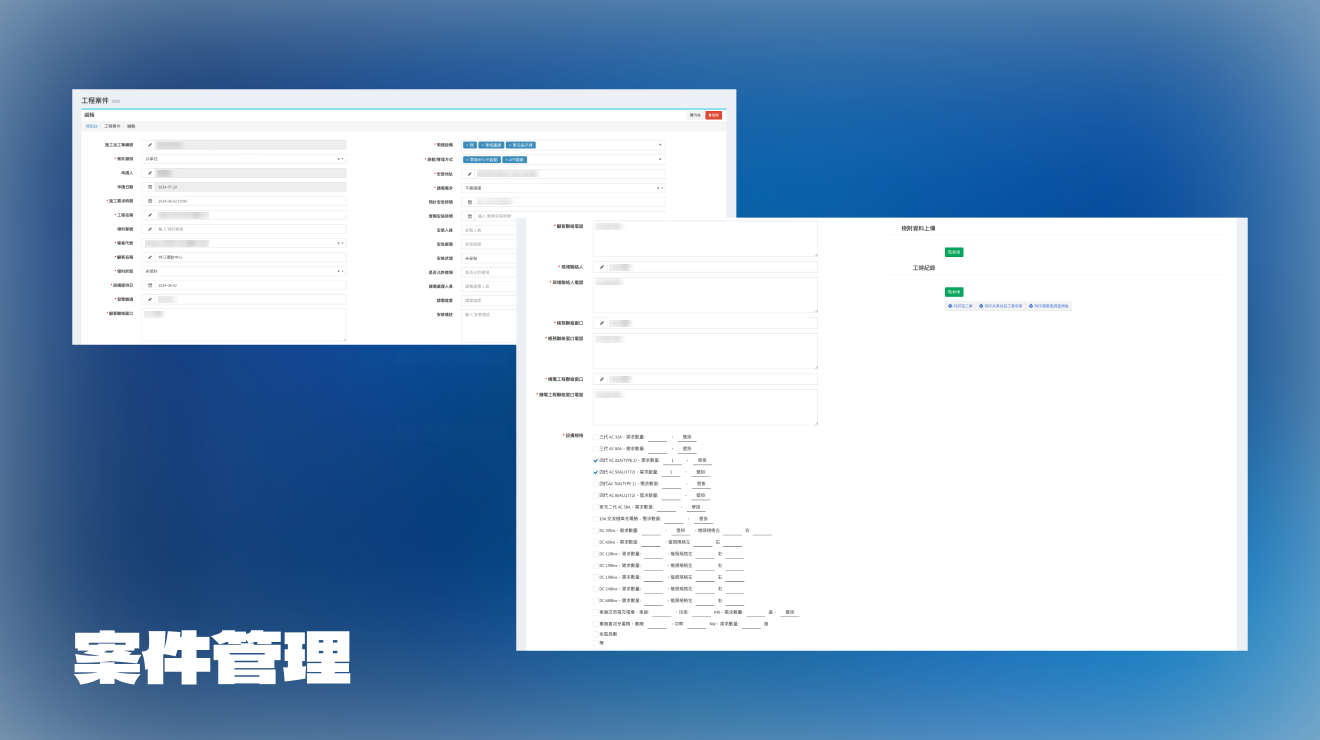Image resolution: width=1320 pixels, height=740 pixels.
Task: Expand the 案件類別 dropdown
Action: coord(245,159)
